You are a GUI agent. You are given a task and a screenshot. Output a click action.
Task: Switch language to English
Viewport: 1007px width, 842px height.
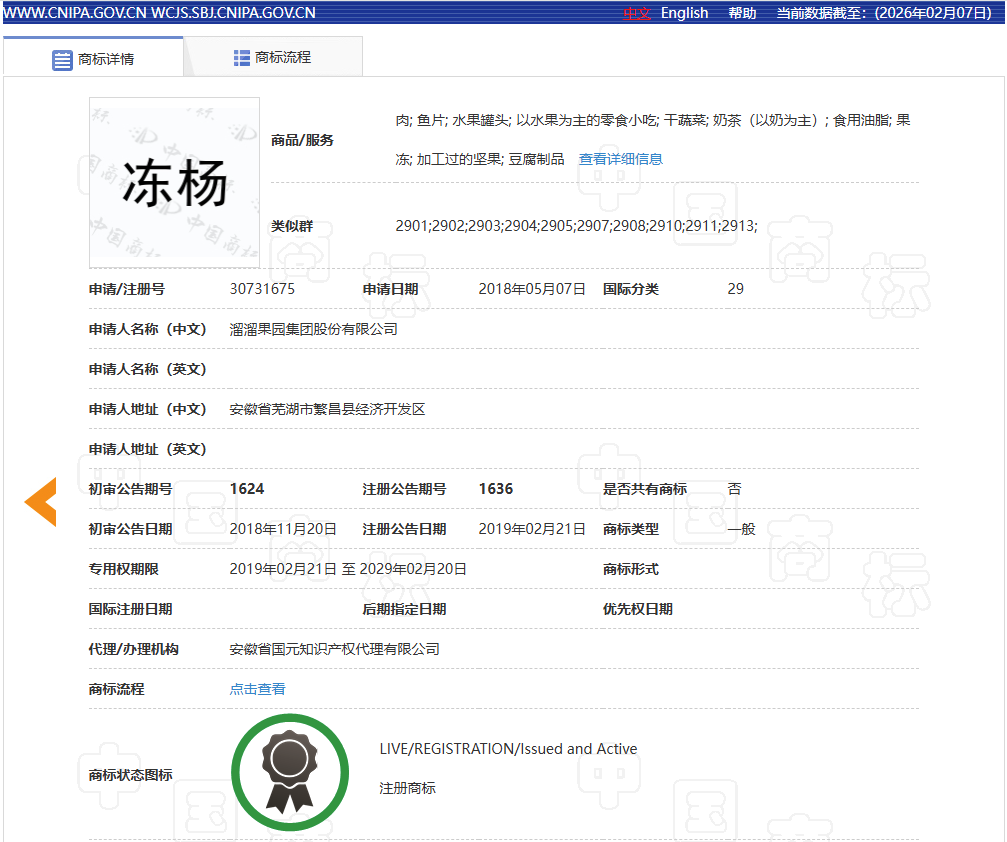(684, 13)
